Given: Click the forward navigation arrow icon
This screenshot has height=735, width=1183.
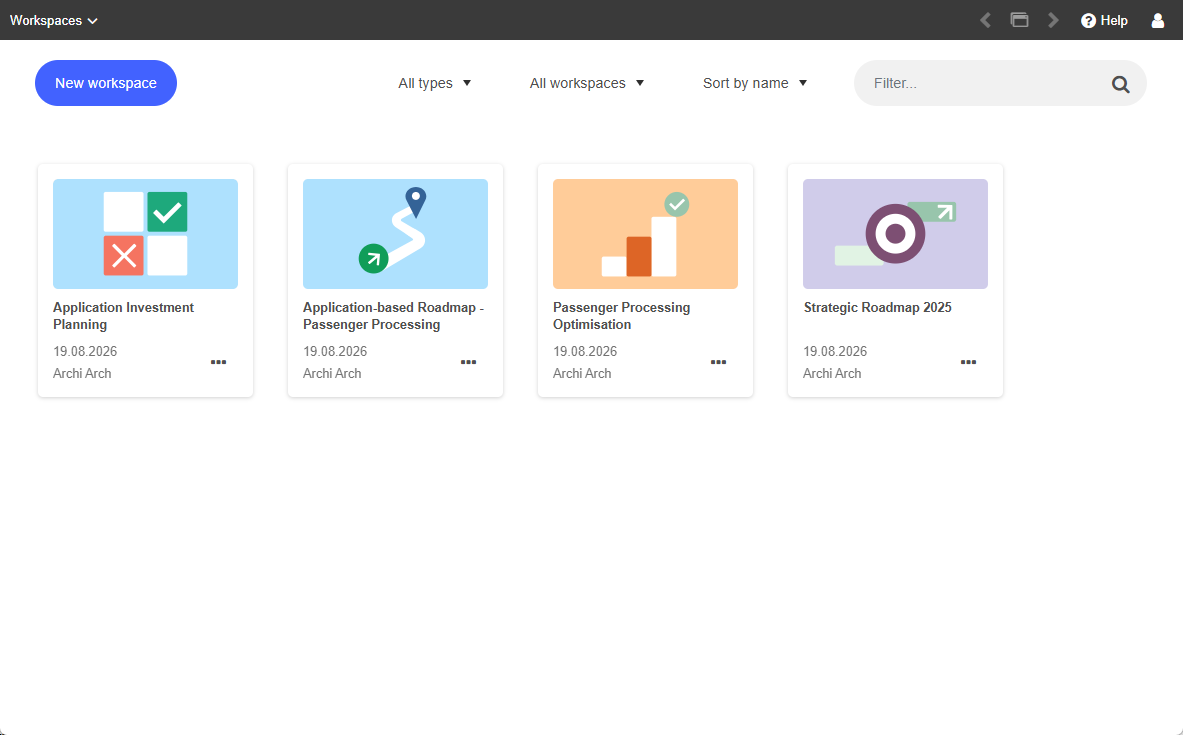Looking at the screenshot, I should [1053, 20].
